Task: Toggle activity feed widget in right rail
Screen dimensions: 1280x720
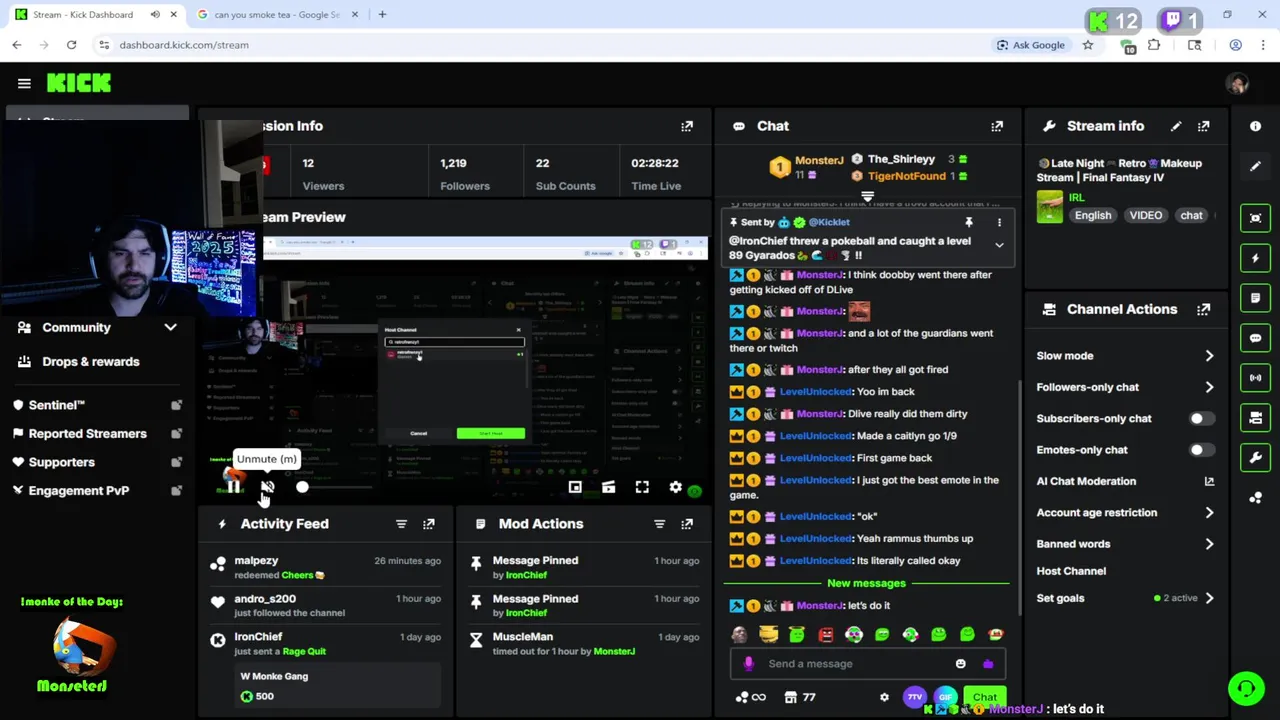Action: [1255, 258]
